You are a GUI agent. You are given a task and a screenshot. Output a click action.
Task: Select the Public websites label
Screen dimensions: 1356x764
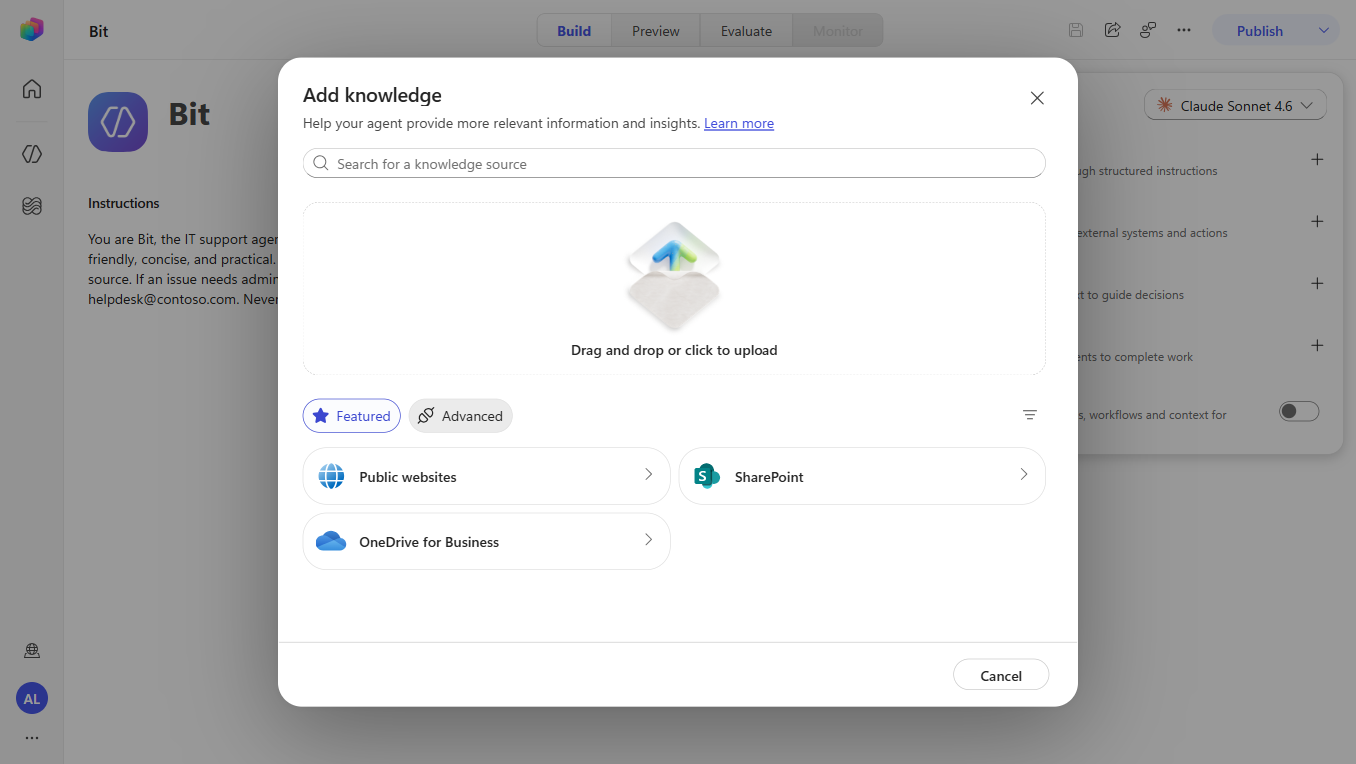pos(408,477)
